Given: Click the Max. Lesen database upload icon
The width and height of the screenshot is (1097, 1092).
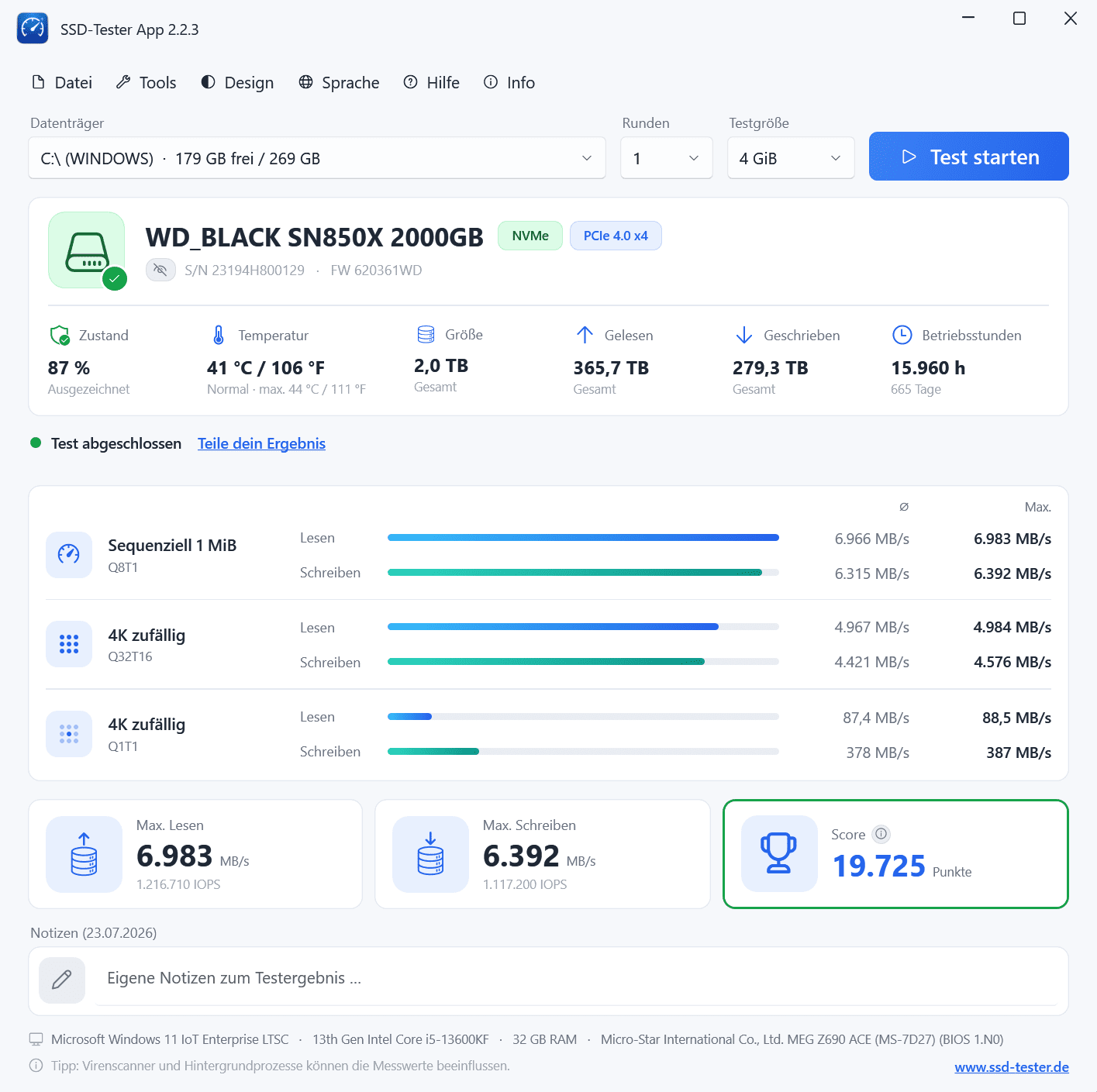Looking at the screenshot, I should [84, 854].
